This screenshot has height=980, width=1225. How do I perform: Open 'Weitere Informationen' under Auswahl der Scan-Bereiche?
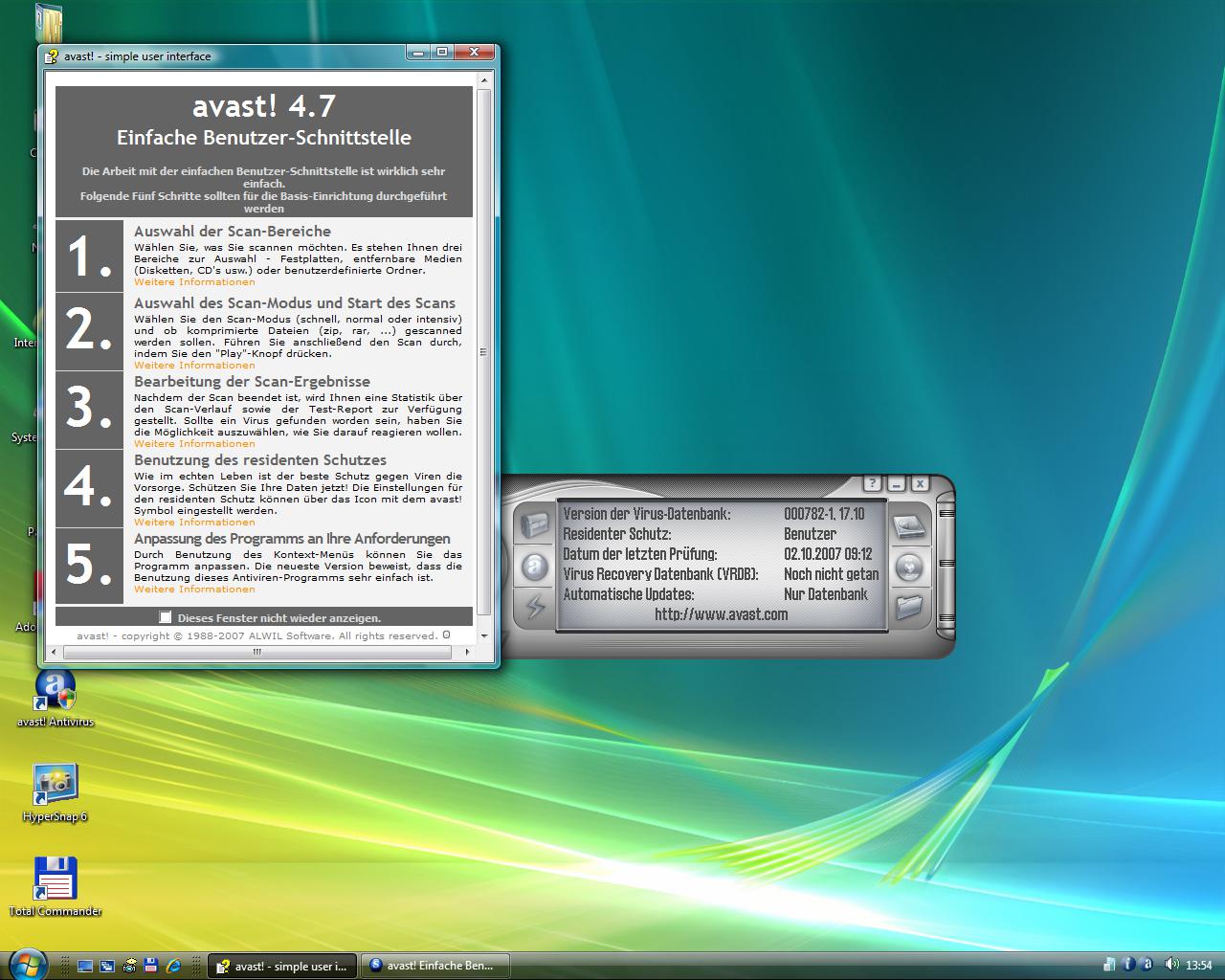(x=194, y=282)
